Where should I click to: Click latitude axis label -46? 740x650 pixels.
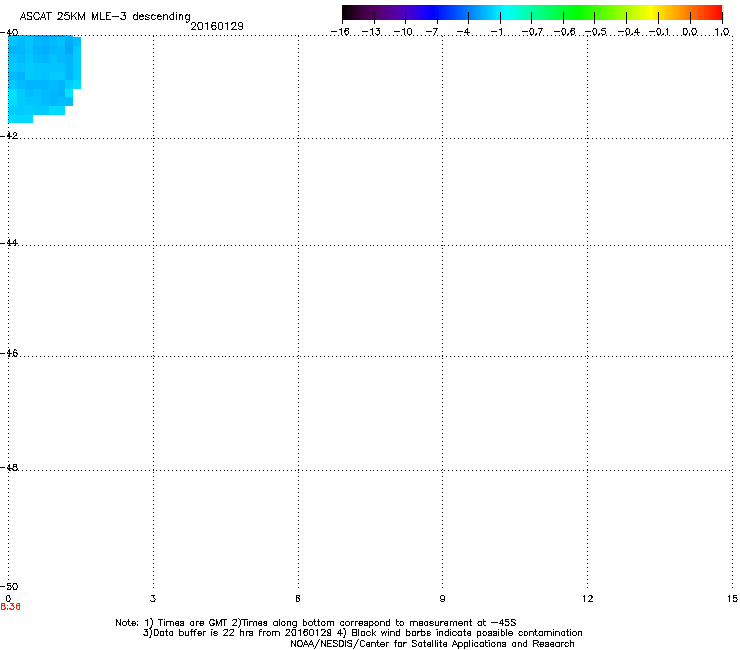click(9, 353)
